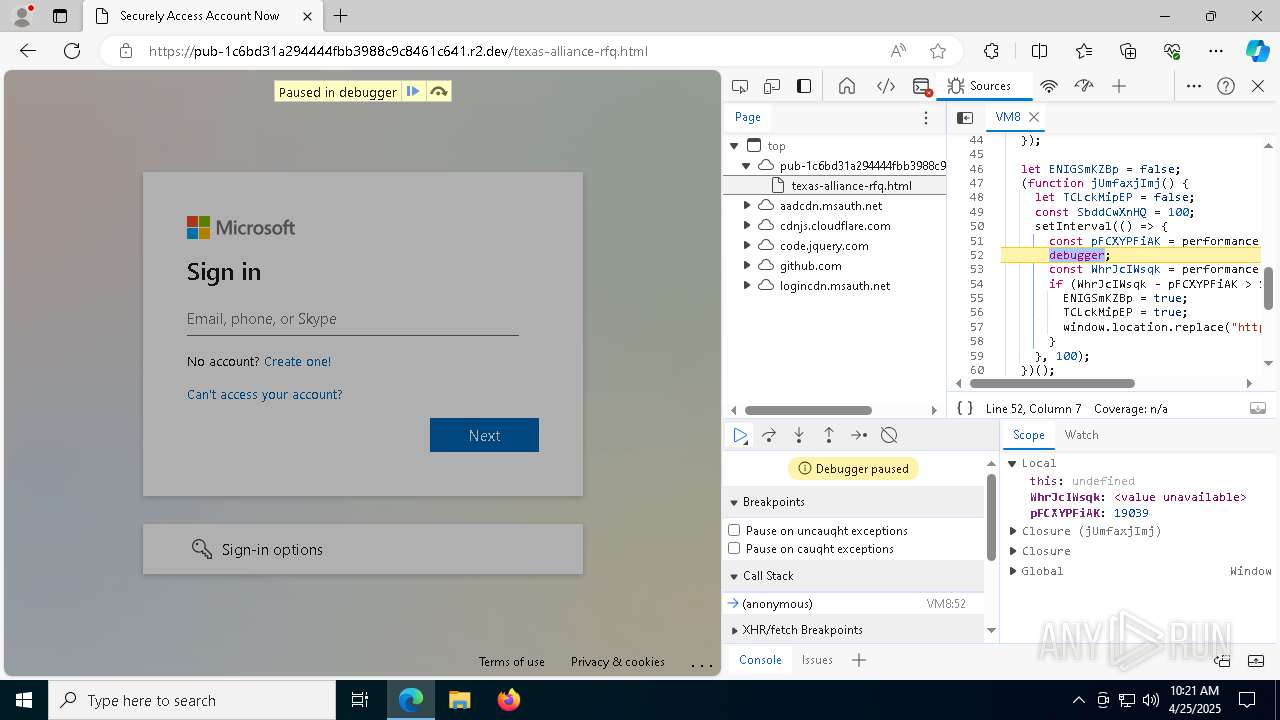Select texas-alliance-rfq.html file

coord(851,186)
